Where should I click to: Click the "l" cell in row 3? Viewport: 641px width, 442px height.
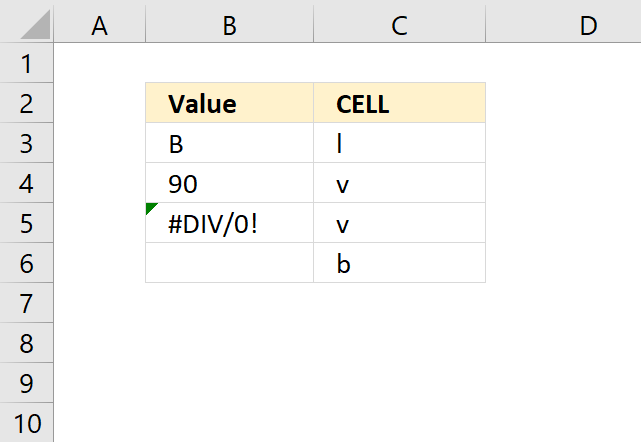point(399,144)
